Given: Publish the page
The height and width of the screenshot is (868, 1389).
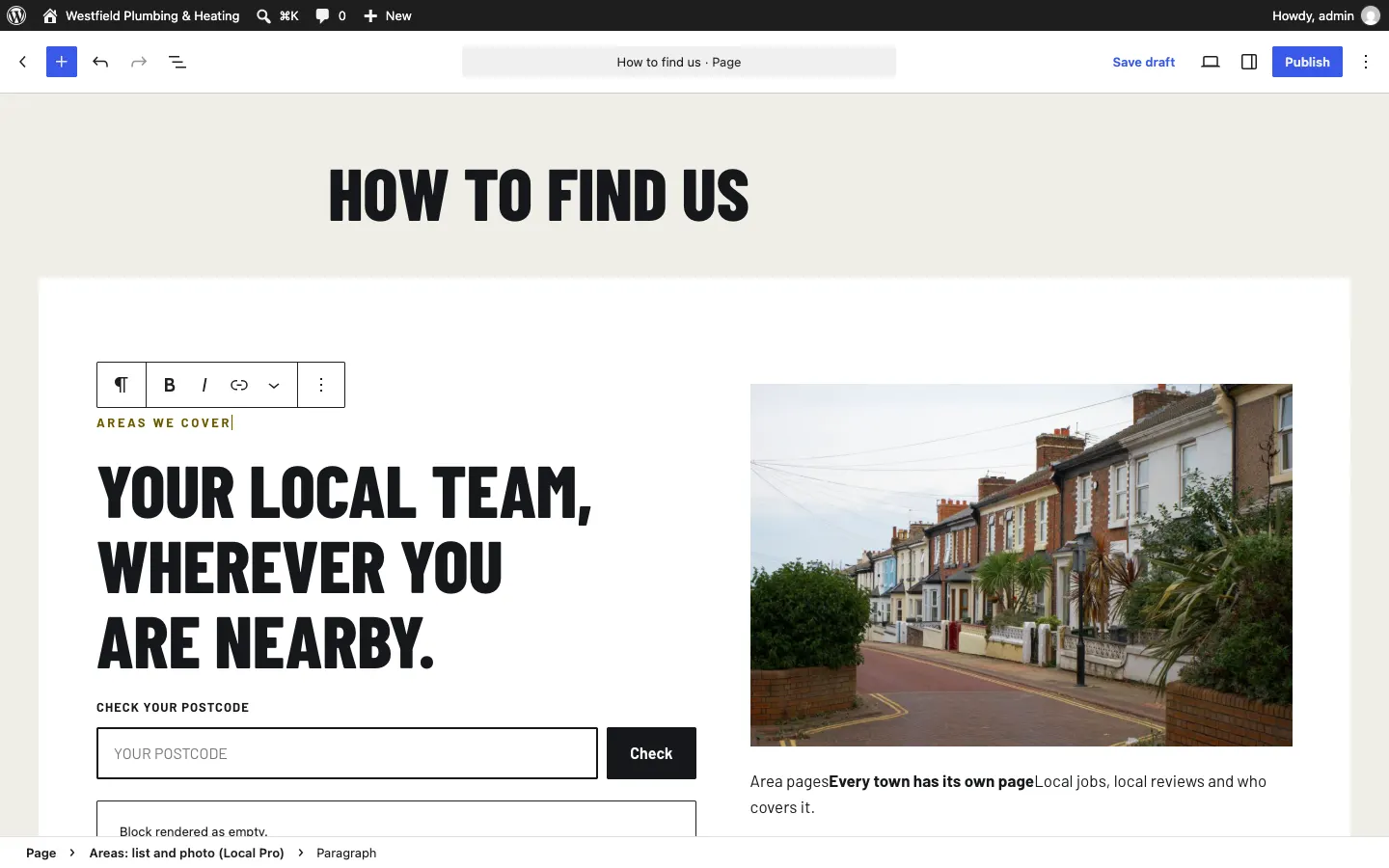Looking at the screenshot, I should pos(1307,62).
